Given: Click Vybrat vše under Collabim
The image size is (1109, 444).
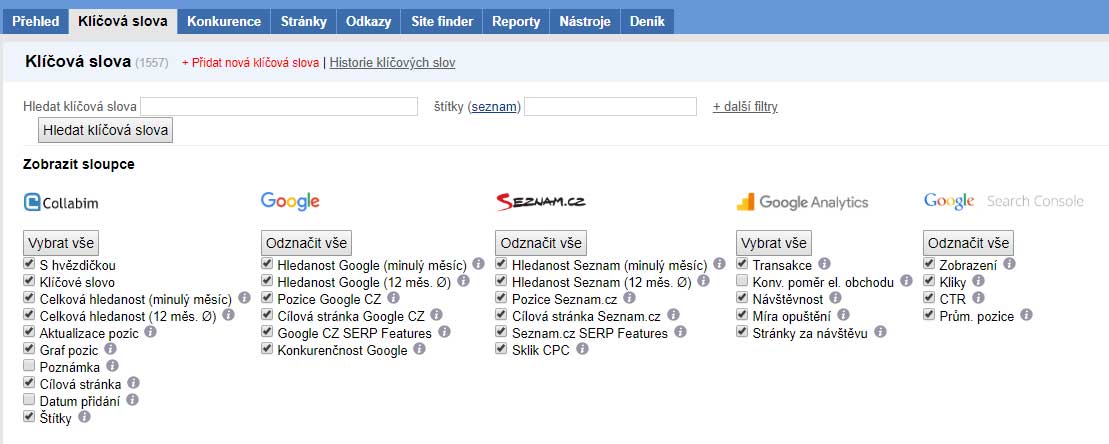Looking at the screenshot, I should [x=61, y=243].
